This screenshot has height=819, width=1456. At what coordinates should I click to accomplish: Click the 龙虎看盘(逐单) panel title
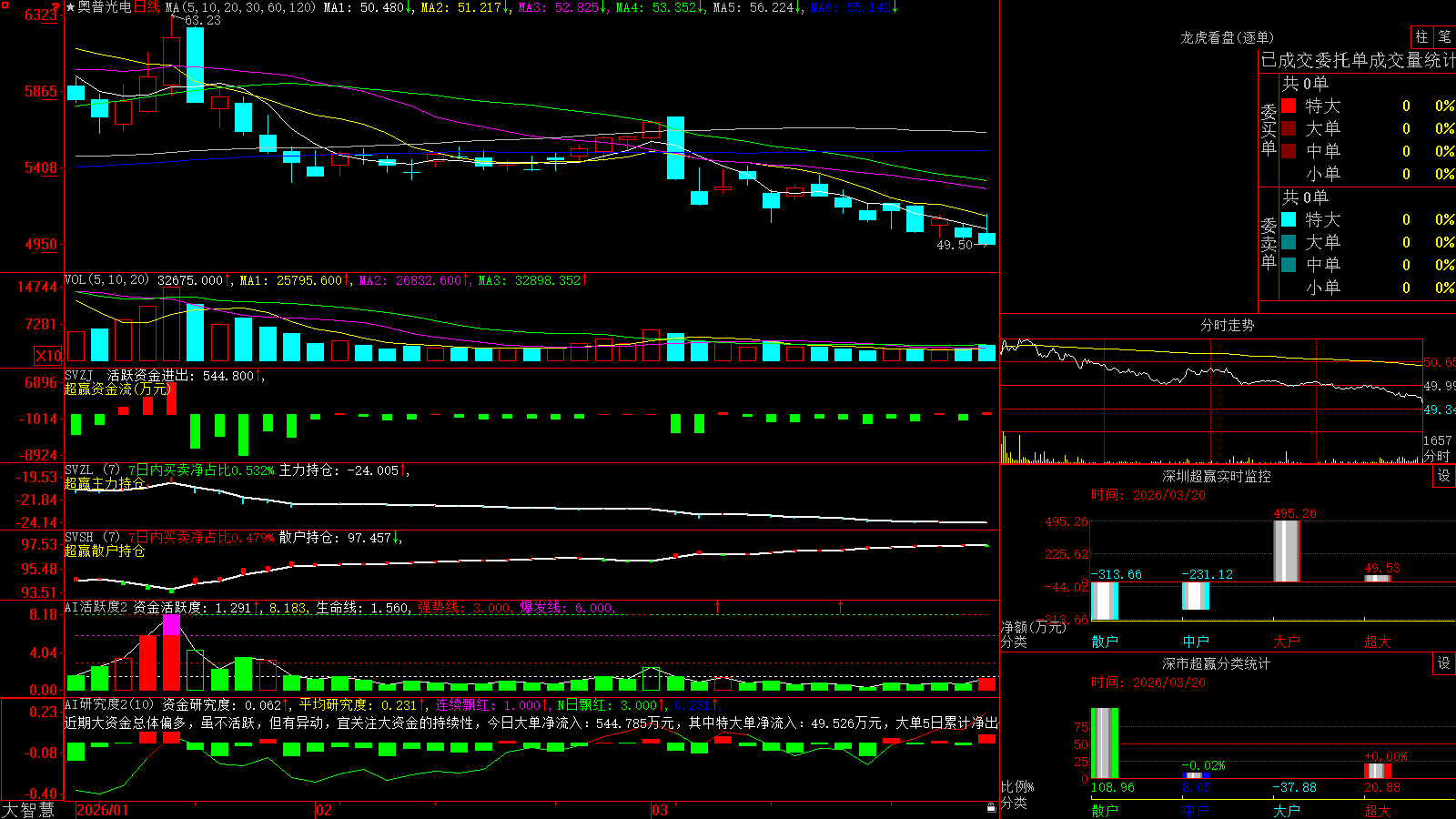[1228, 37]
